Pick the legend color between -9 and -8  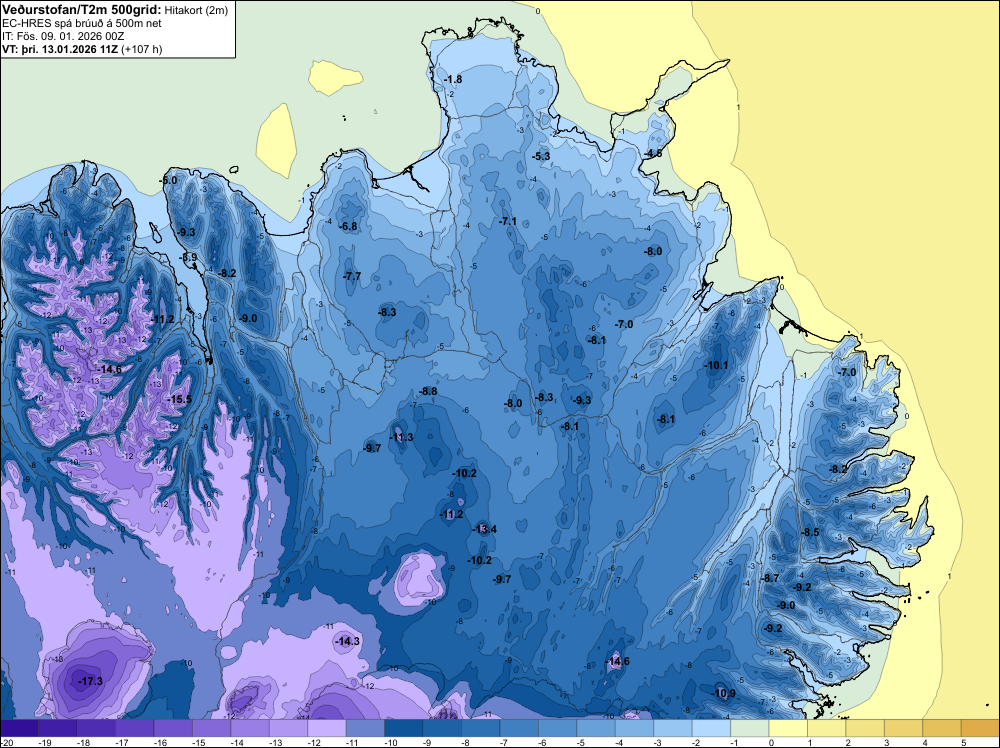[x=442, y=728]
